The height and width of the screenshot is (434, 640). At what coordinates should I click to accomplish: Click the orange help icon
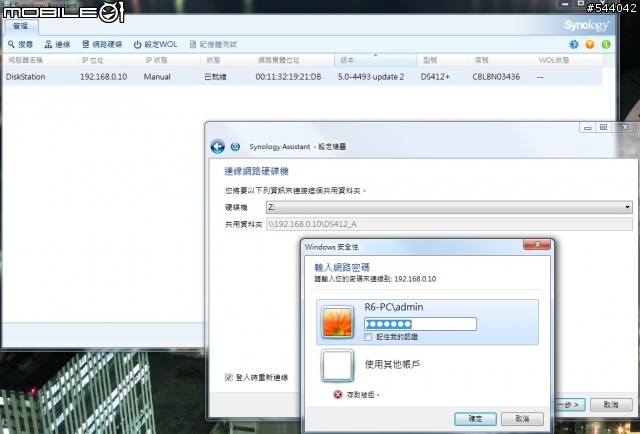point(590,44)
